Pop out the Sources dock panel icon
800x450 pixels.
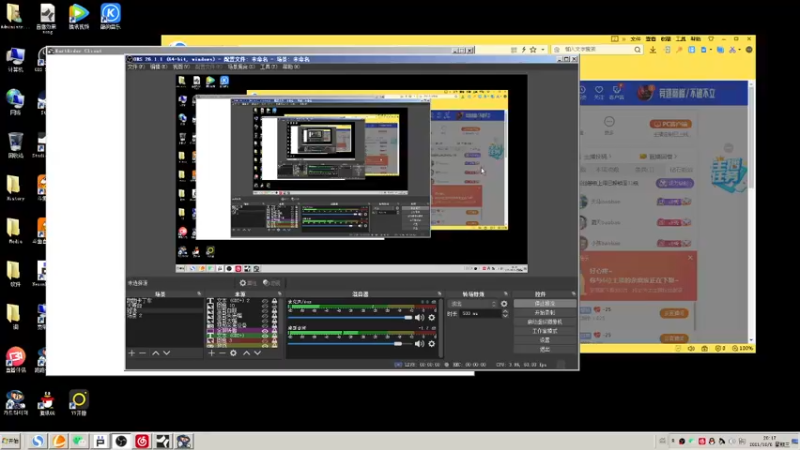point(280,294)
